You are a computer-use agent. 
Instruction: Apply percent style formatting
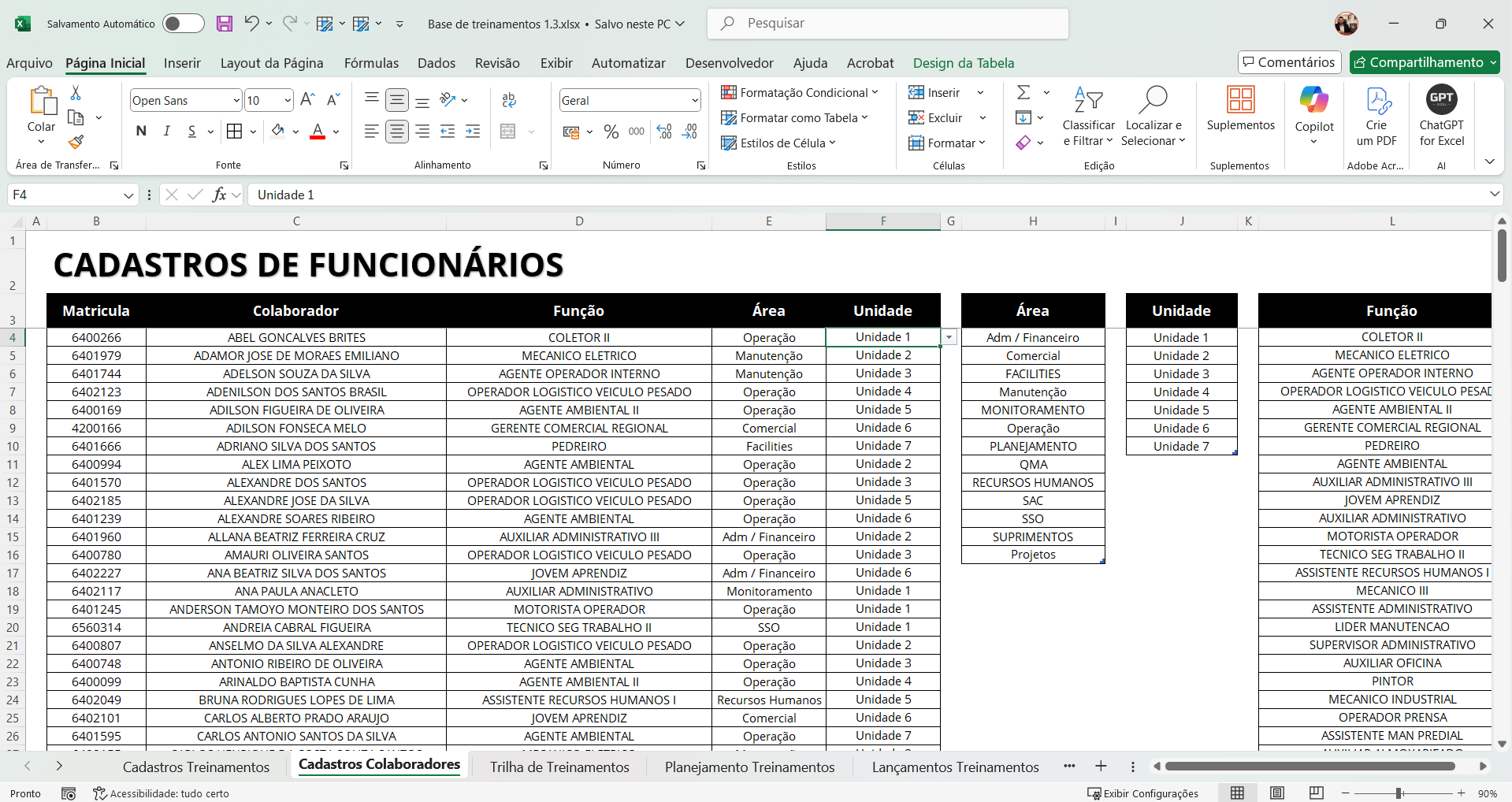(x=611, y=132)
